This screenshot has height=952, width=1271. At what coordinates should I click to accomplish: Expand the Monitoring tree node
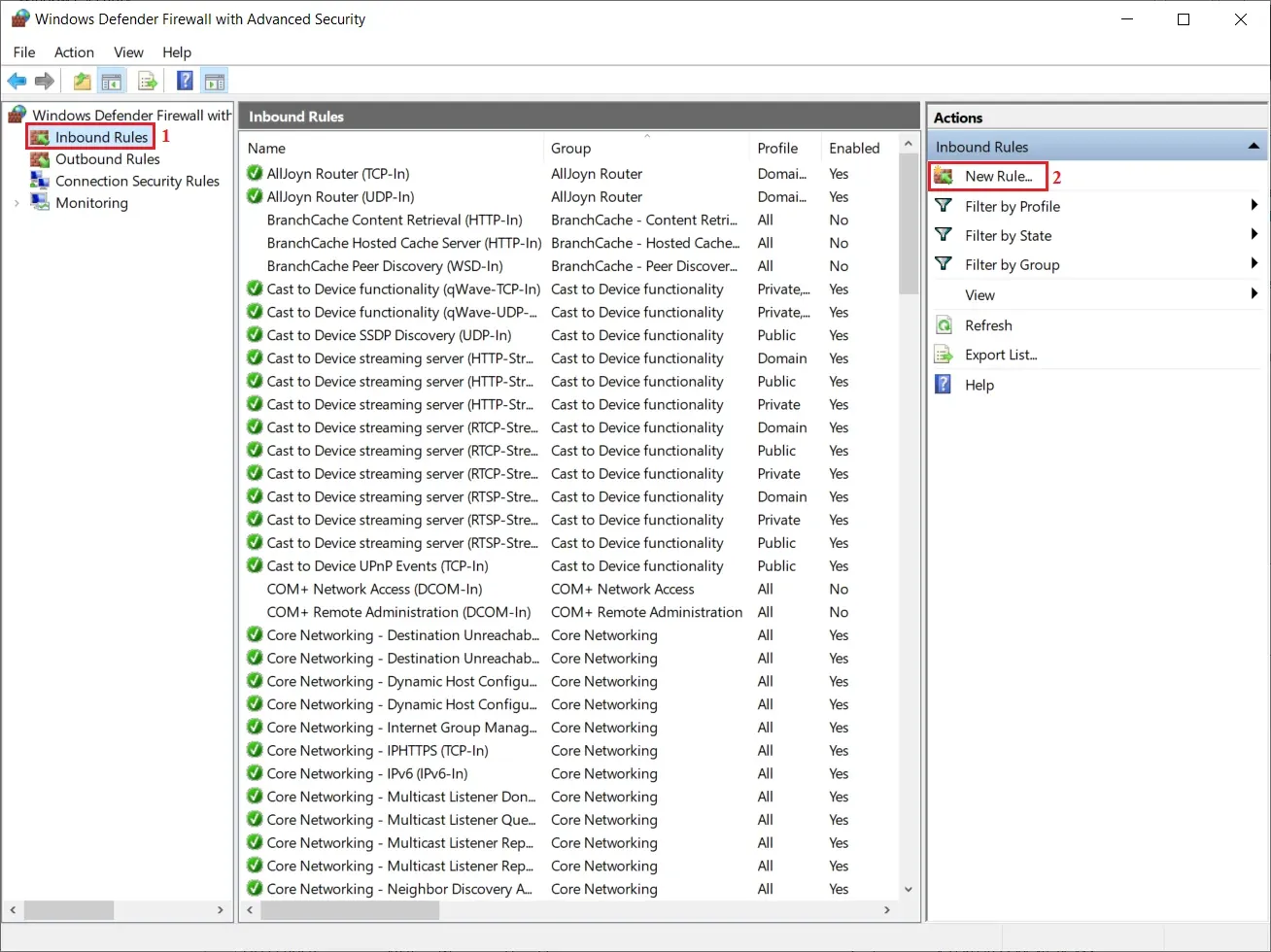click(17, 203)
